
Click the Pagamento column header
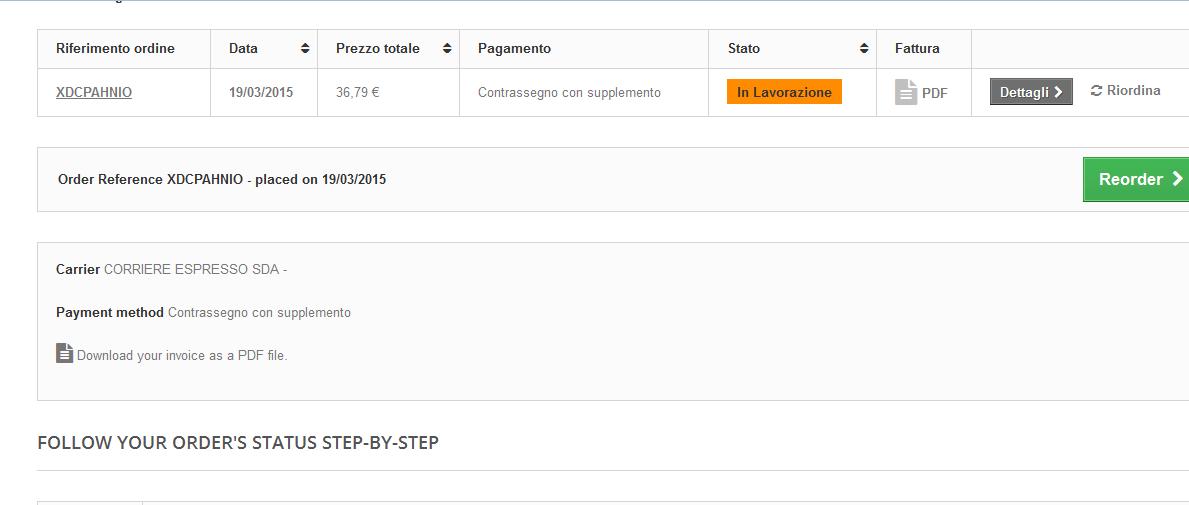pyautogui.click(x=514, y=48)
